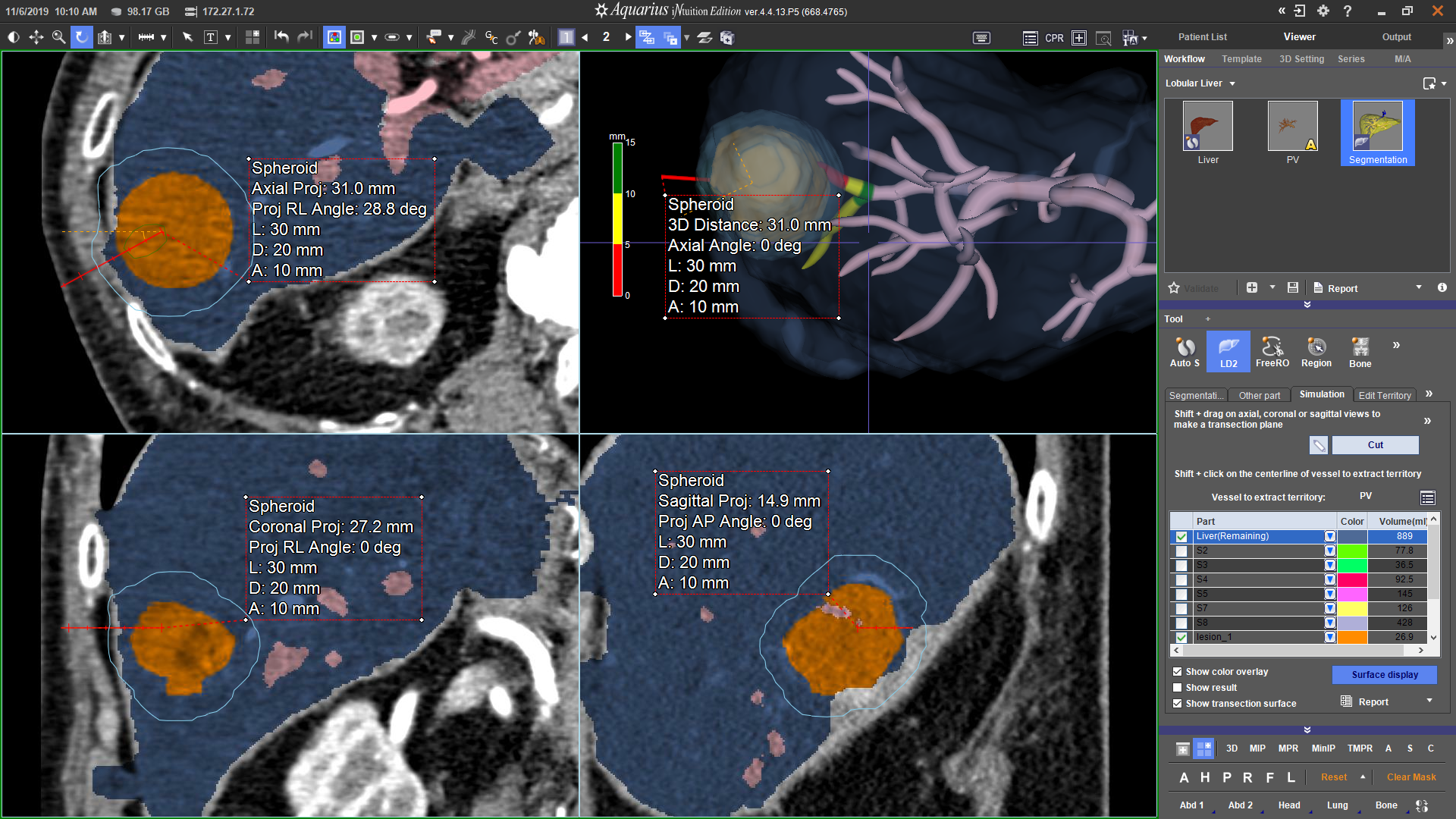Viewport: 1456px width, 819px height.
Task: Uncheck the lesion_1 part checkbox
Action: coord(1181,637)
